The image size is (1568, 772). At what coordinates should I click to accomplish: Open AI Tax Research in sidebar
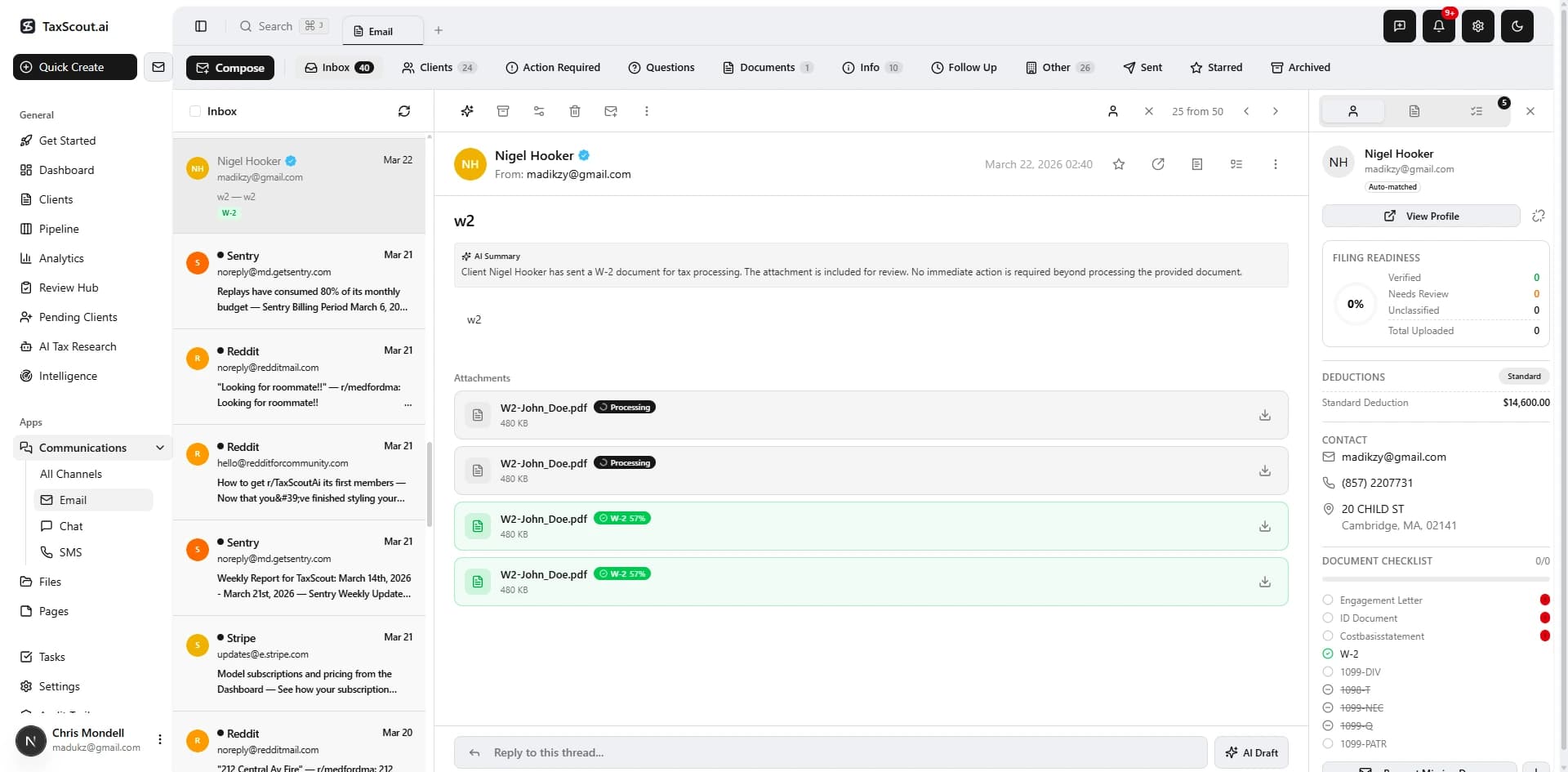78,346
